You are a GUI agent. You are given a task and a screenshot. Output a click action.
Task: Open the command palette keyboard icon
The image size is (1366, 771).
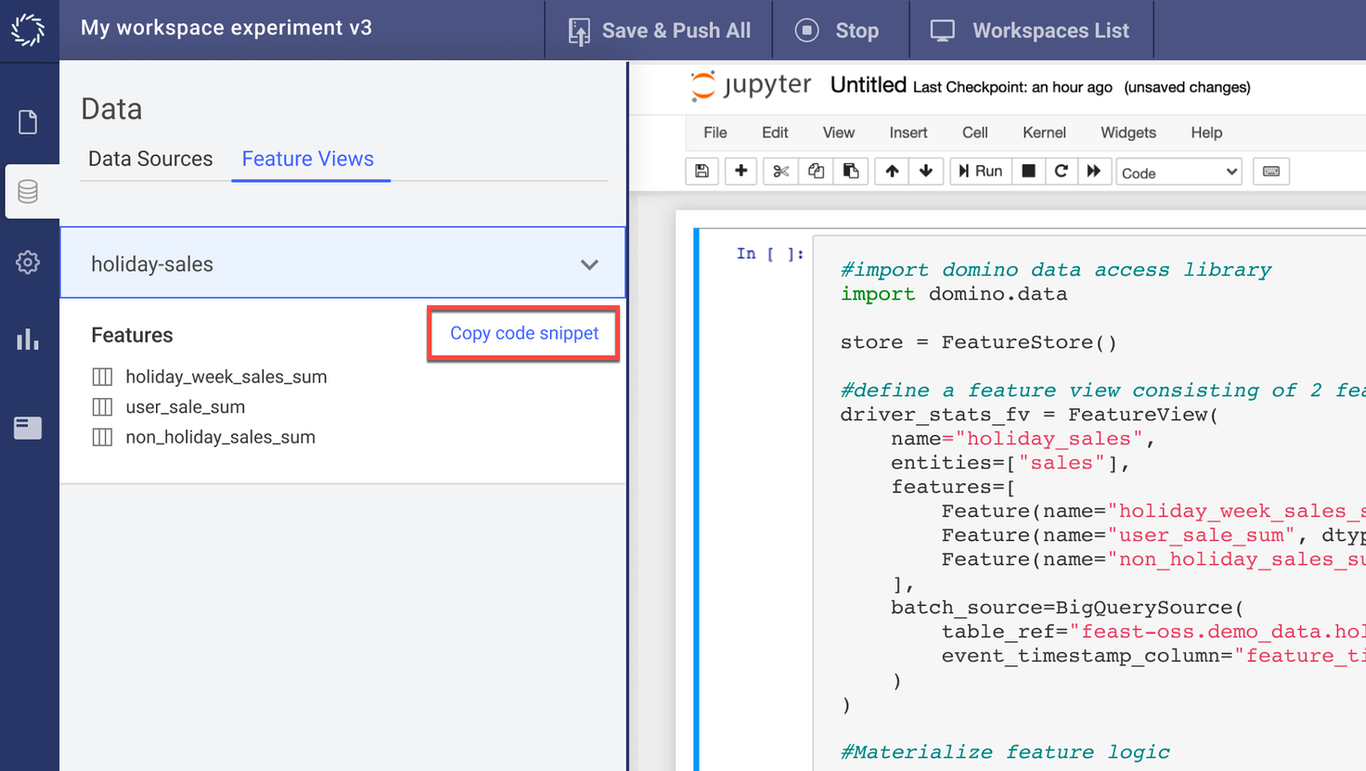pos(1271,171)
